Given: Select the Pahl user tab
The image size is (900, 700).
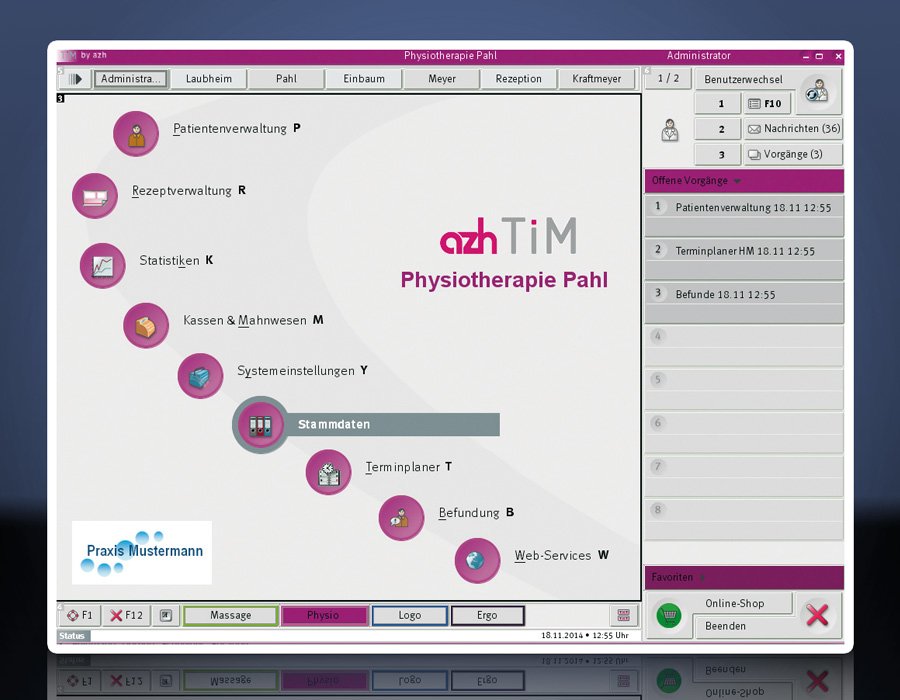Looking at the screenshot, I should tap(286, 79).
